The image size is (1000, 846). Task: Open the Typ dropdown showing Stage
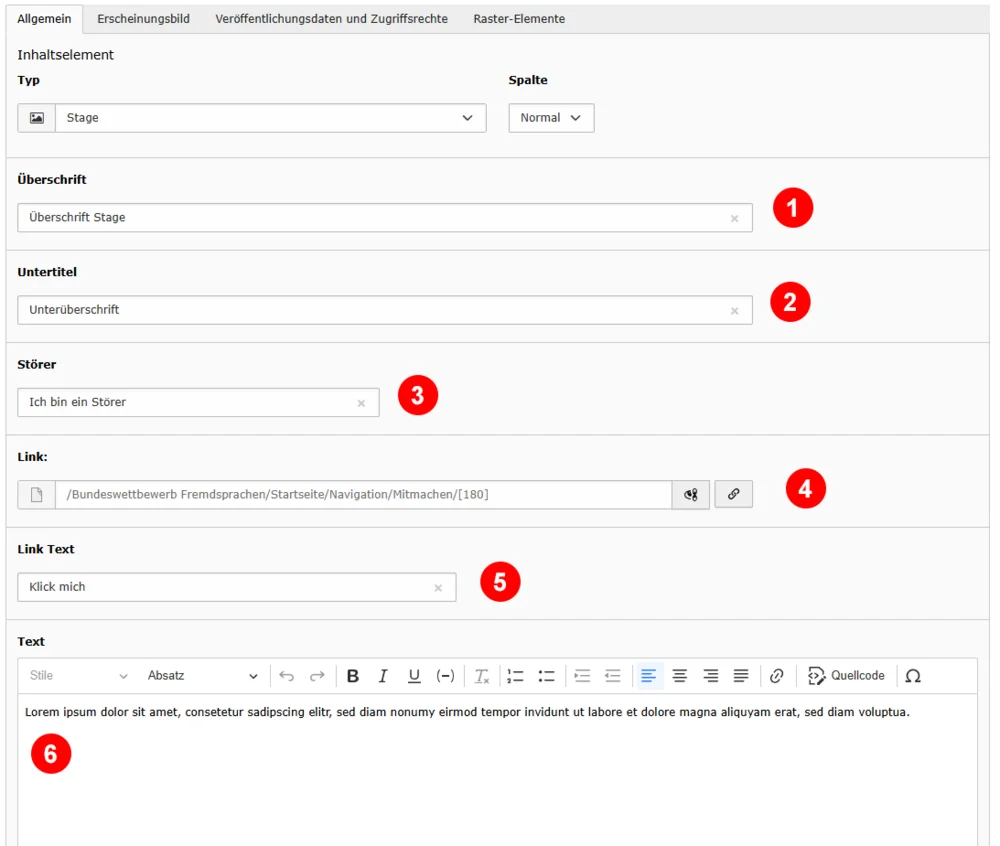coord(271,118)
